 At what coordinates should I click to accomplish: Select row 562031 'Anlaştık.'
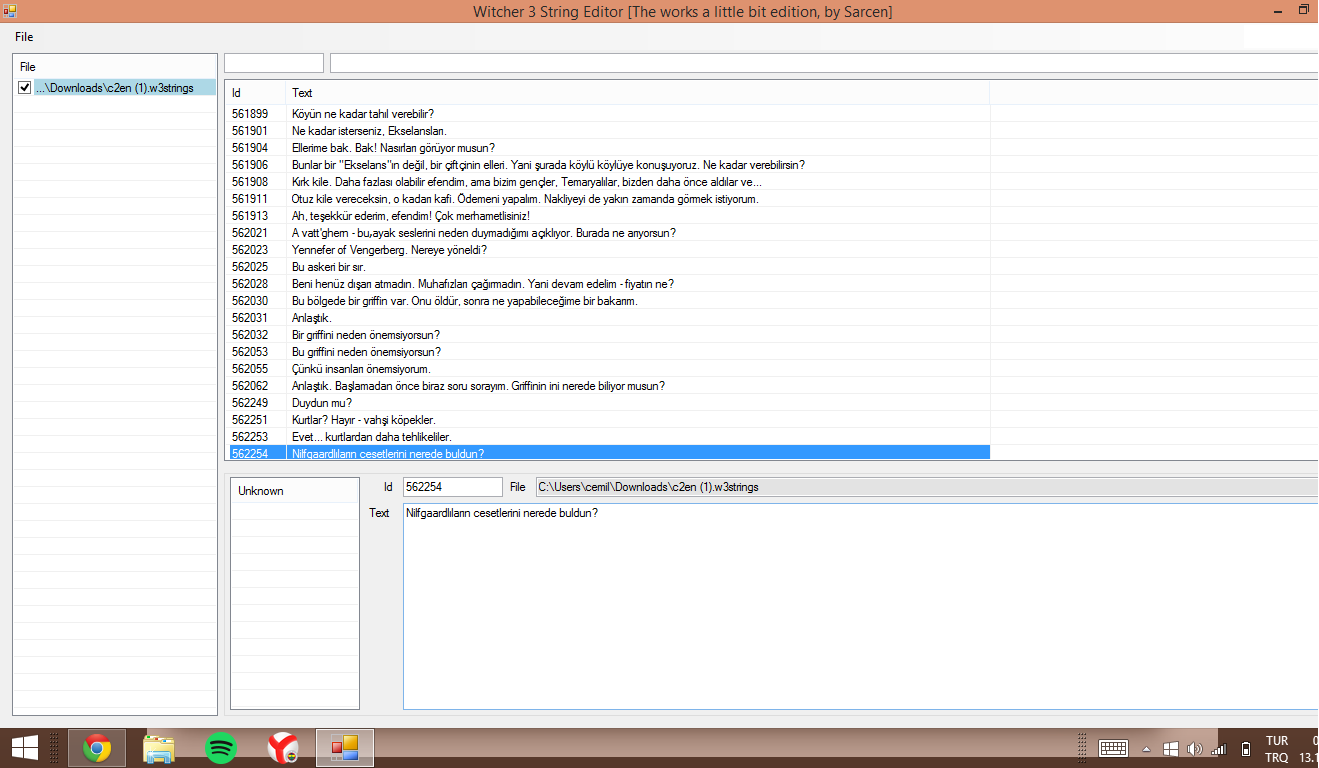point(608,318)
